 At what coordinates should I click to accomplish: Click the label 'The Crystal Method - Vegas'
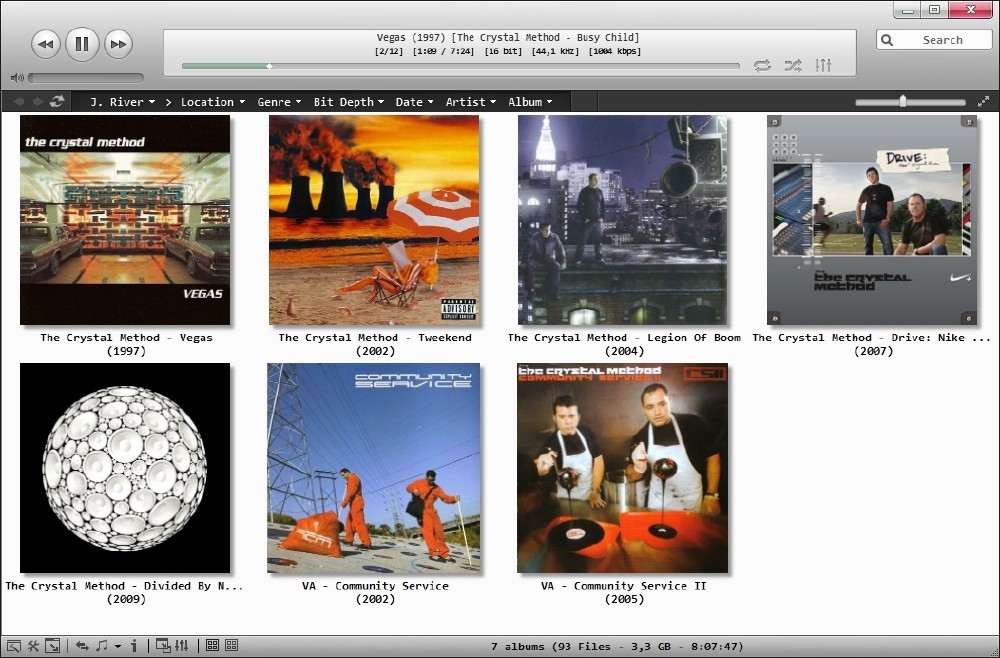click(126, 337)
